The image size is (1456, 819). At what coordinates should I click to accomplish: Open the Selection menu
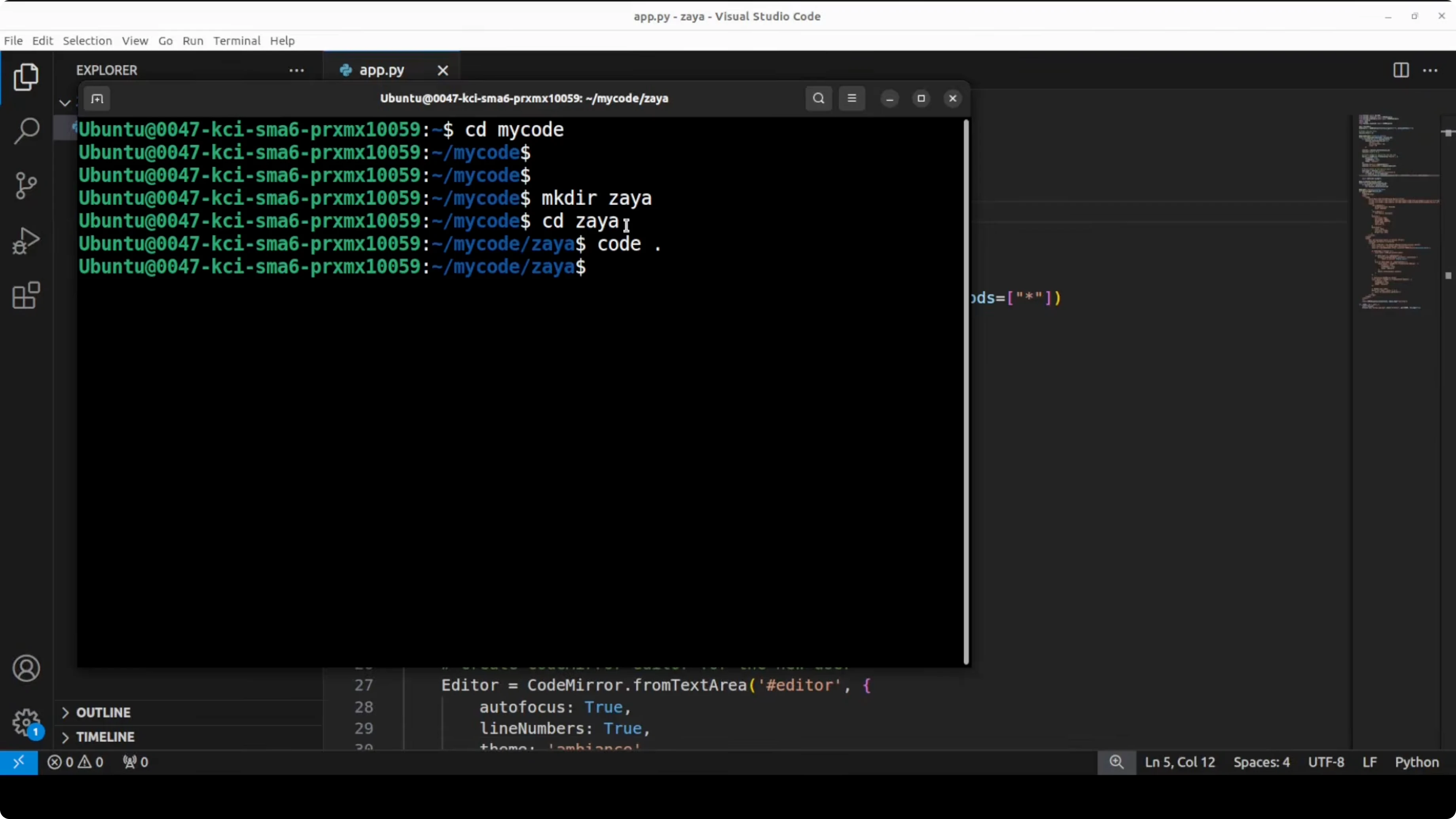87,41
